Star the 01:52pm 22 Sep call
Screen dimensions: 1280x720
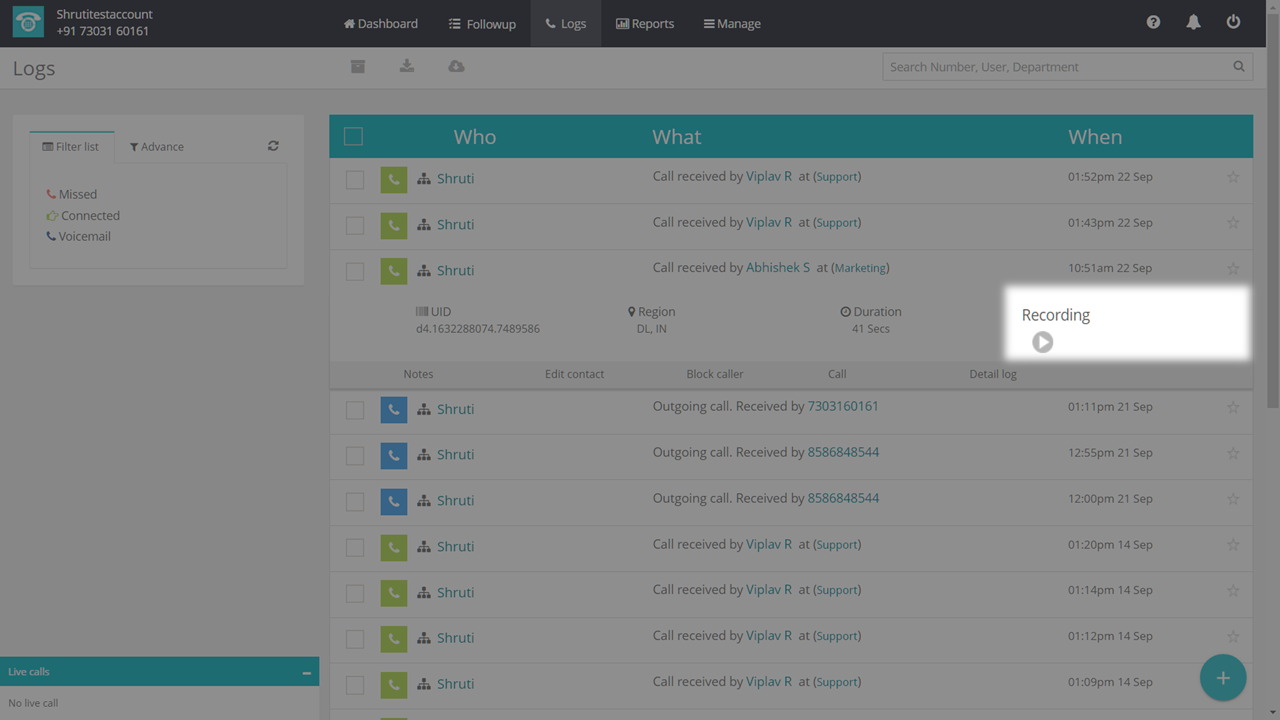pos(1233,177)
